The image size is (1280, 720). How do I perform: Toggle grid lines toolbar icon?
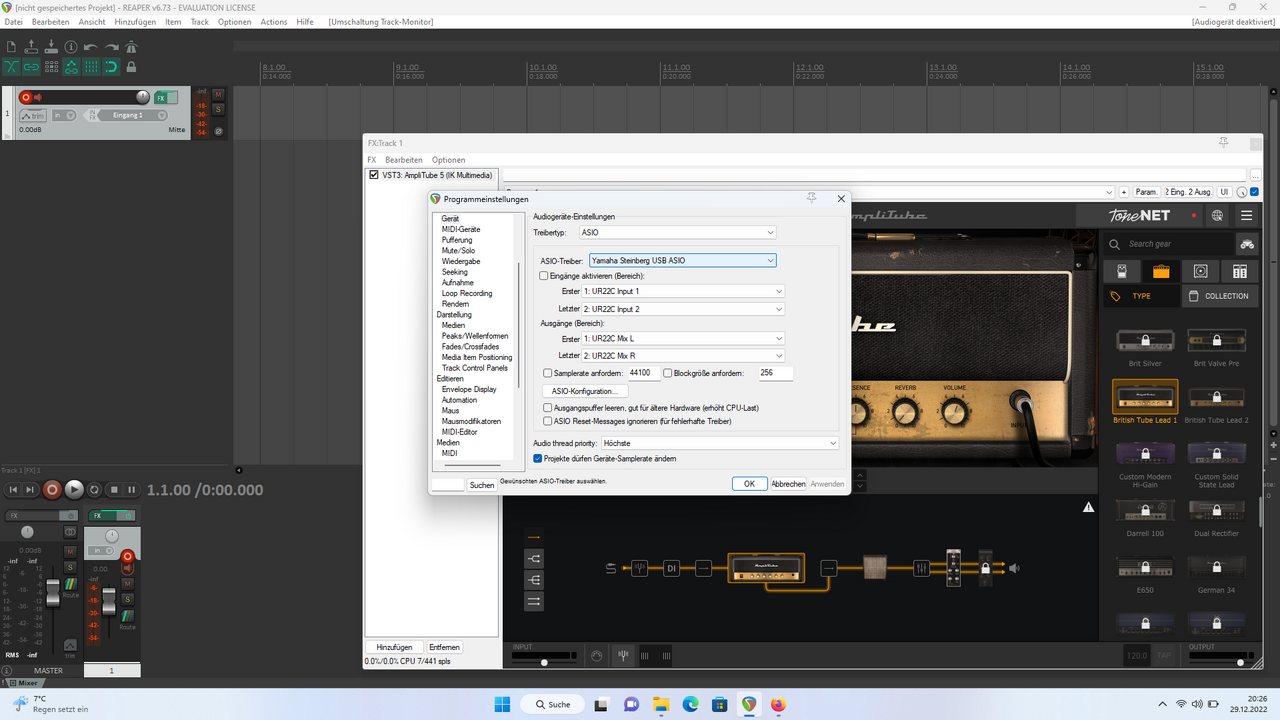[x=91, y=67]
